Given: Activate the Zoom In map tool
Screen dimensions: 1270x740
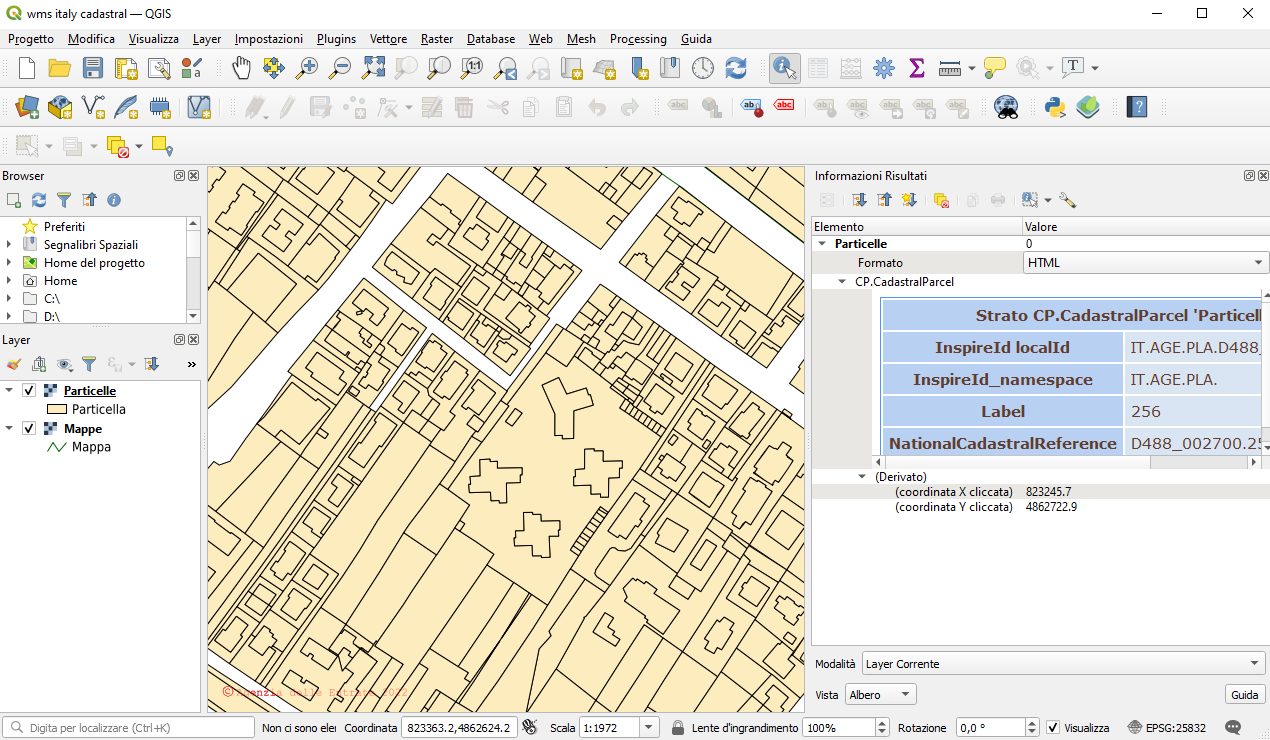Looking at the screenshot, I should coord(307,68).
